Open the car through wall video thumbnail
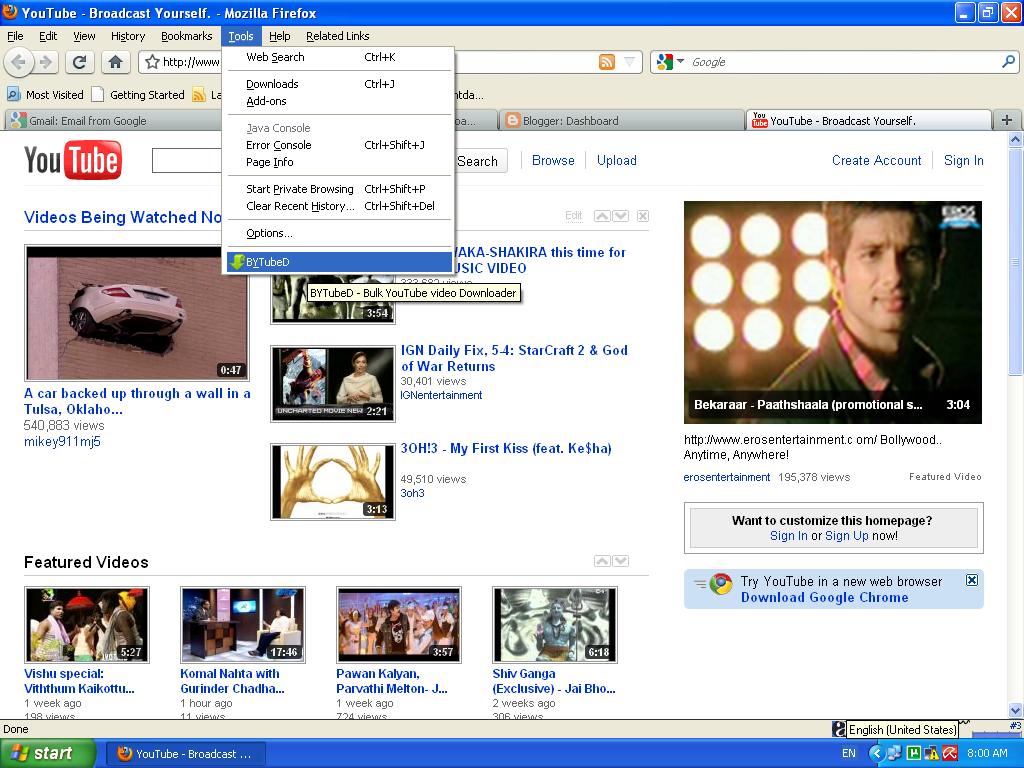 [136, 313]
